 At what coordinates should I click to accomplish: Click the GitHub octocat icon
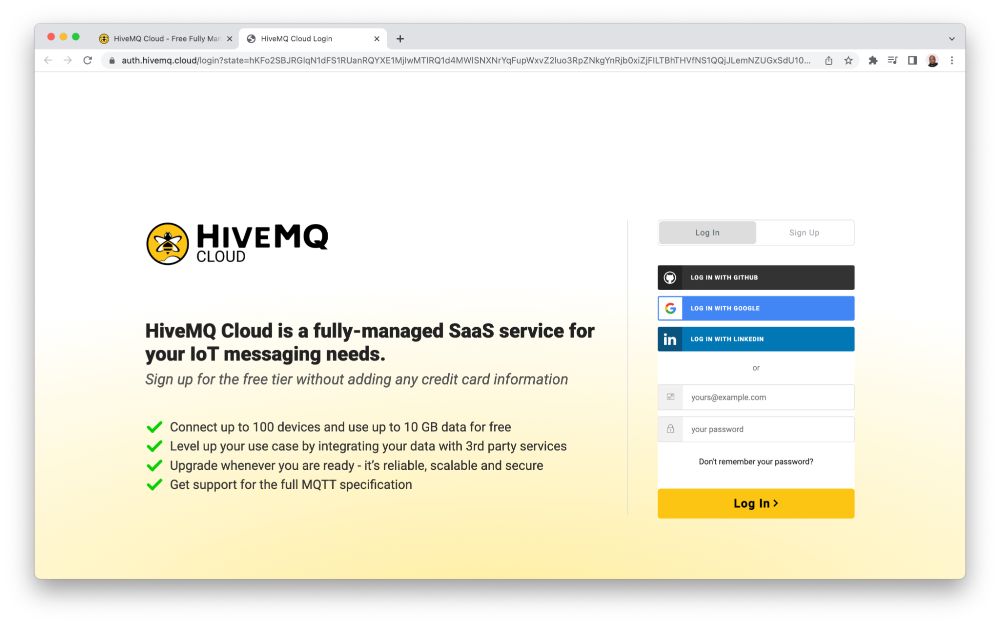[x=670, y=277]
